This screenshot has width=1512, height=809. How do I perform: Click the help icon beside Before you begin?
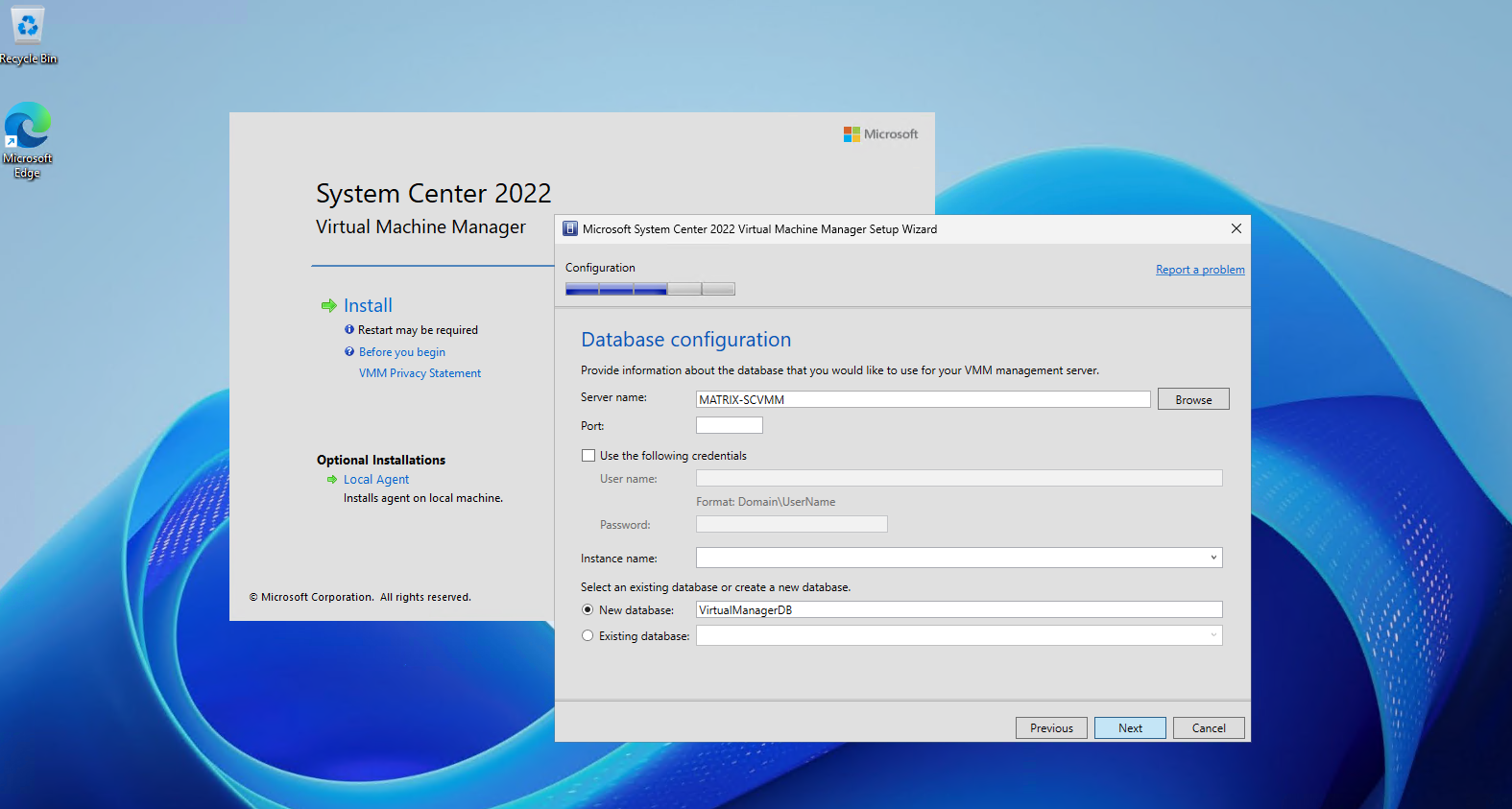349,351
